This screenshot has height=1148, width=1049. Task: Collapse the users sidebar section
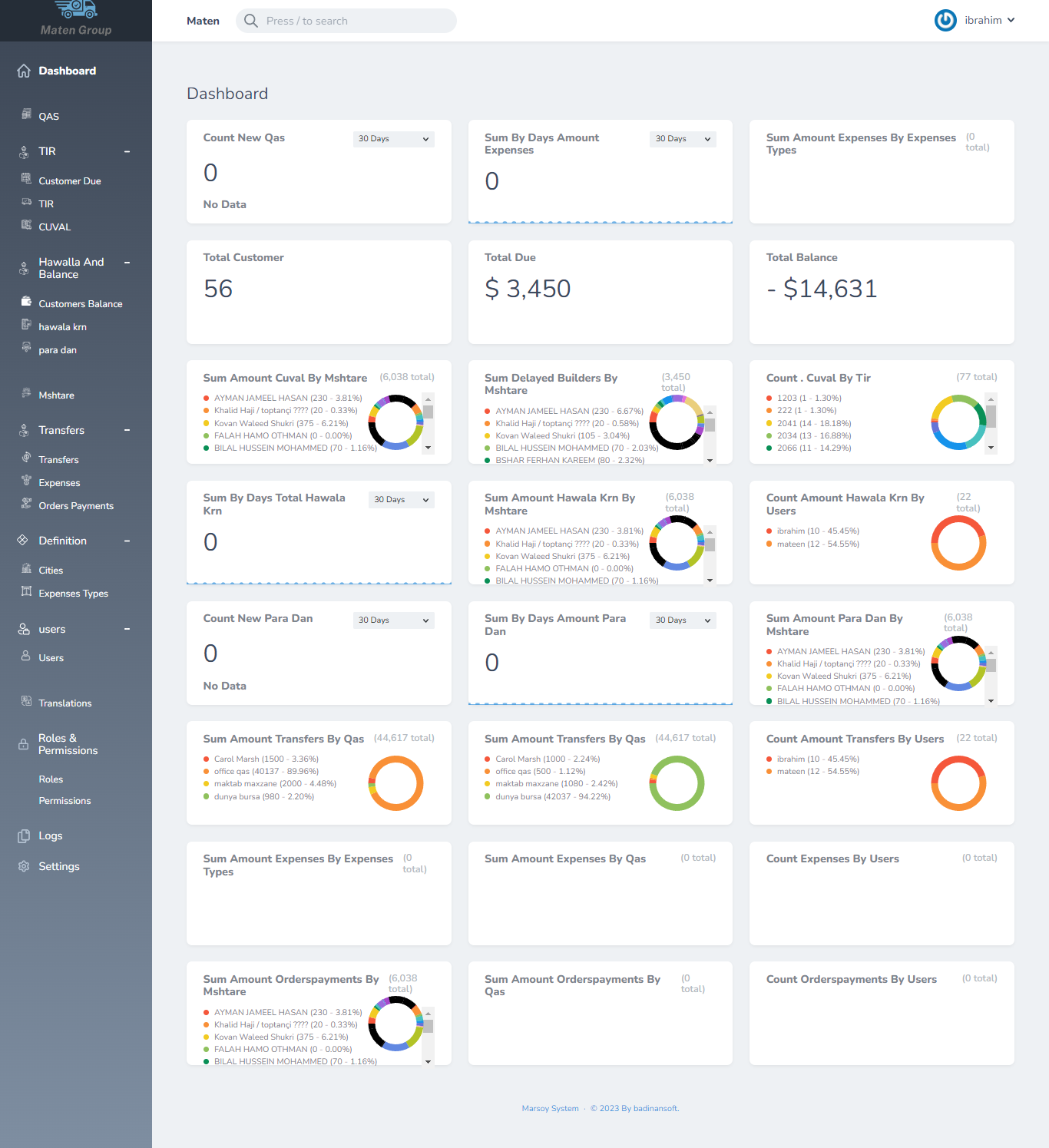pos(127,630)
